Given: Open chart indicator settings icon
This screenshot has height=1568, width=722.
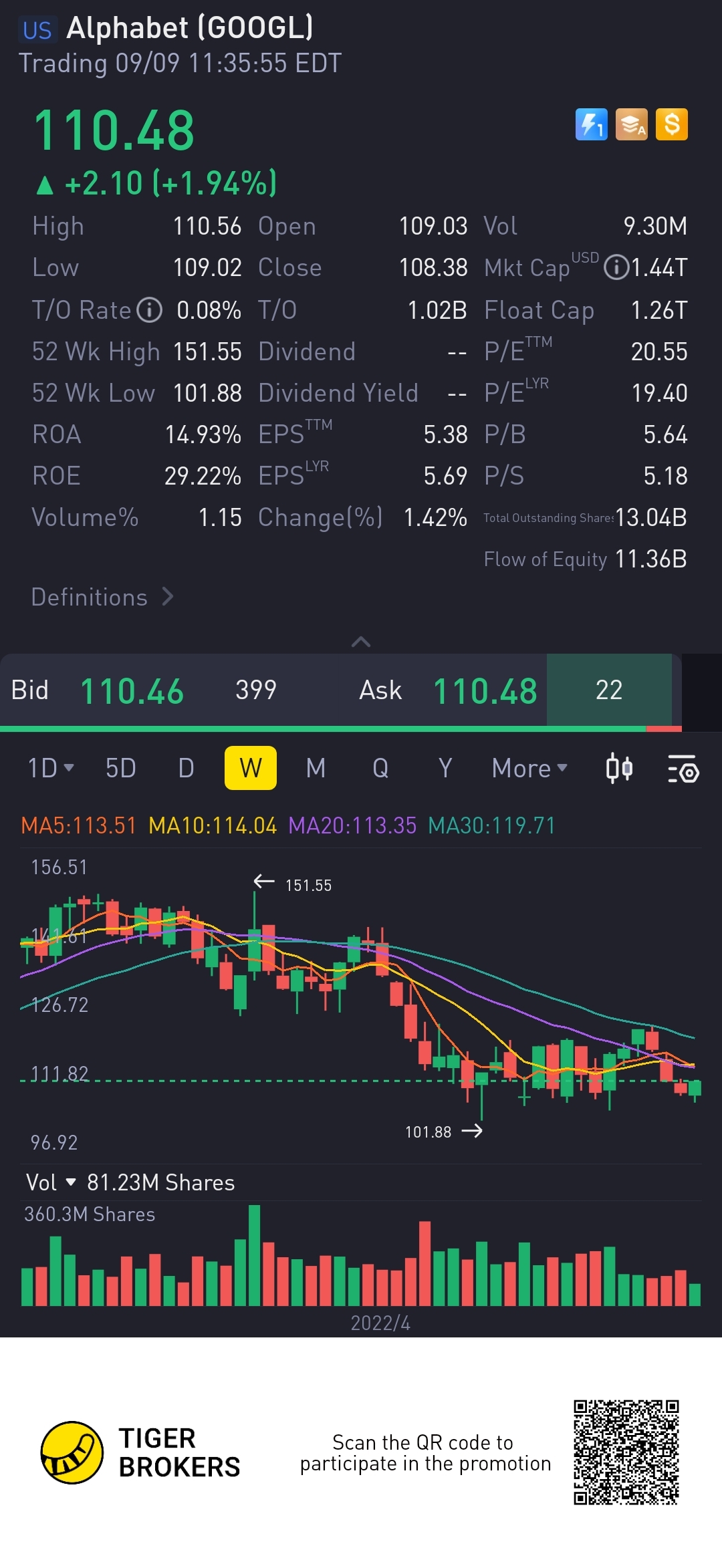Looking at the screenshot, I should (683, 769).
